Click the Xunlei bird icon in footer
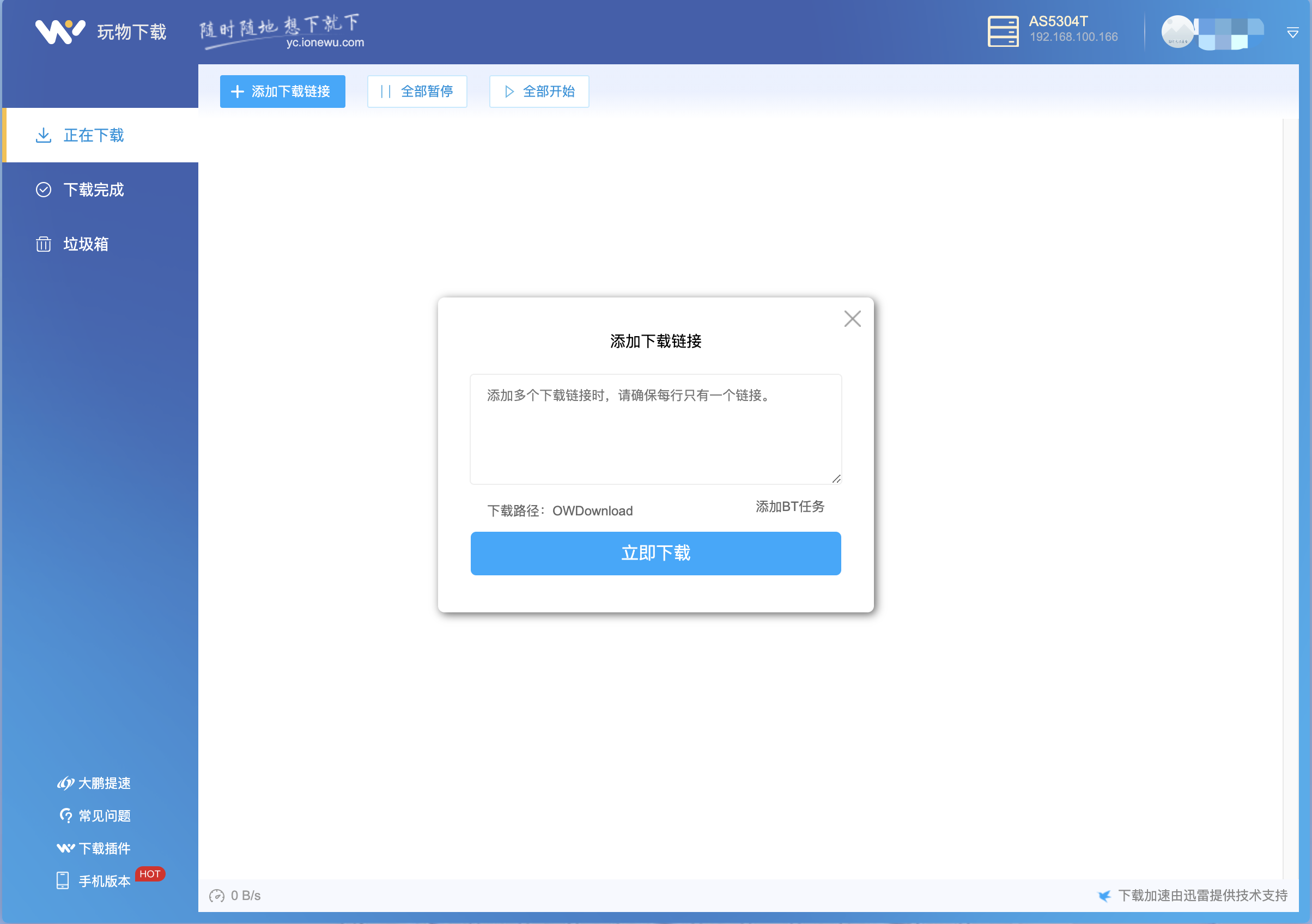1312x924 pixels. pos(1104,896)
